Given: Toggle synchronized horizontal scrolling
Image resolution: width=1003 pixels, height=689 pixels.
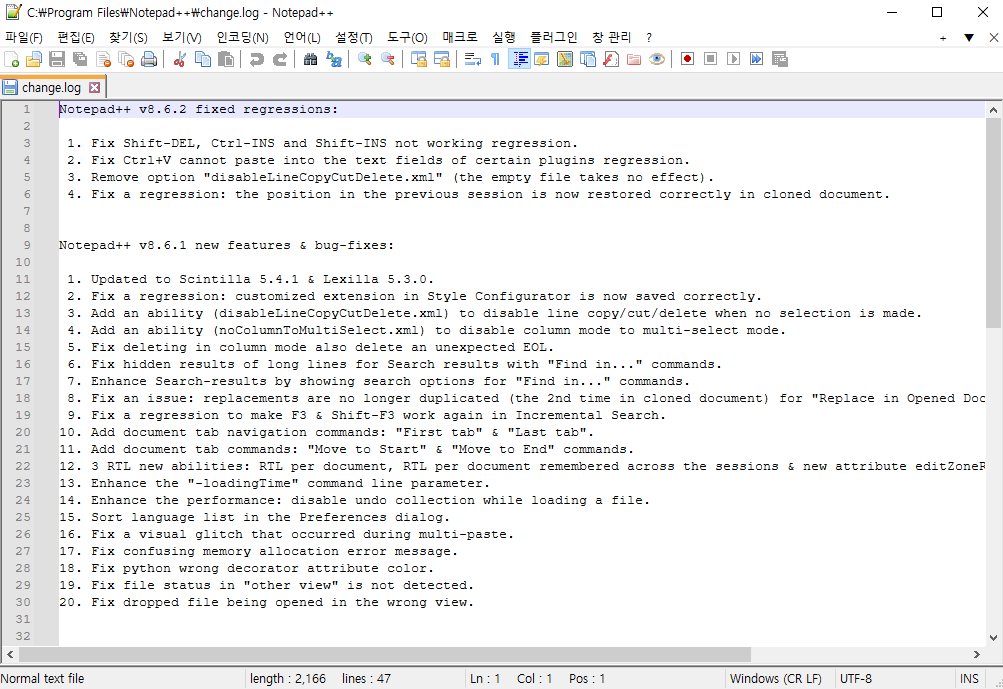Looking at the screenshot, I should tap(442, 59).
